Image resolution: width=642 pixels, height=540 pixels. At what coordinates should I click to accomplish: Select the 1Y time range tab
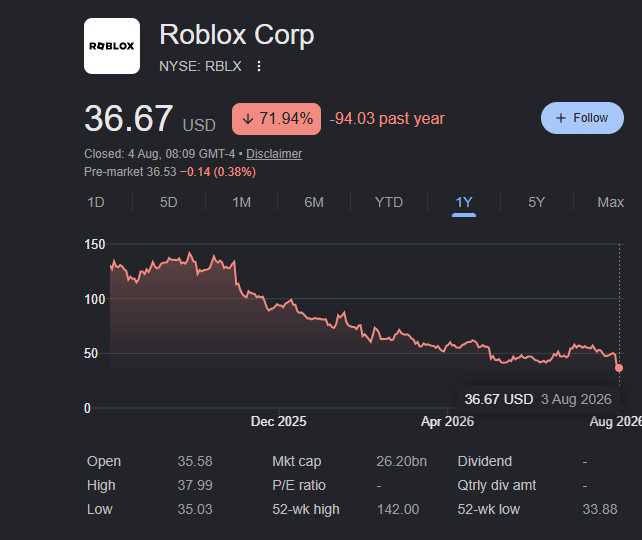click(x=464, y=202)
